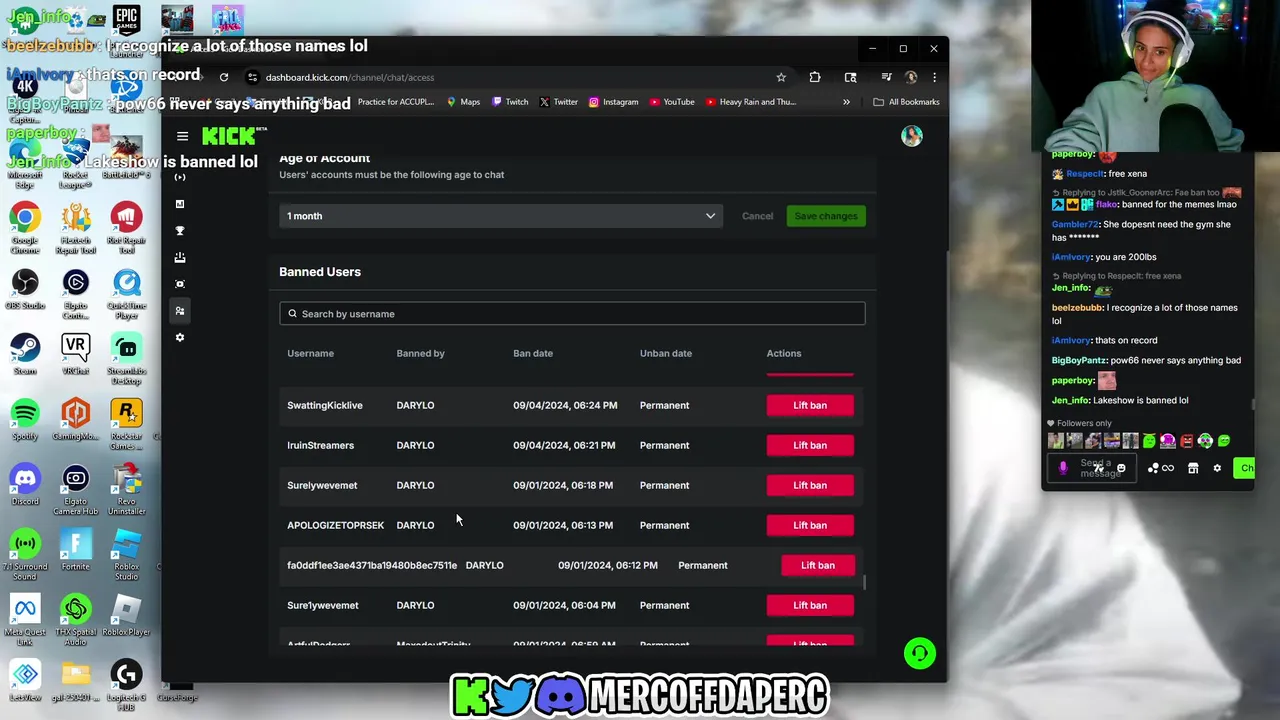Open Roblox Studio from the desktop
Screen dimensions: 1280x720
(x=126, y=554)
